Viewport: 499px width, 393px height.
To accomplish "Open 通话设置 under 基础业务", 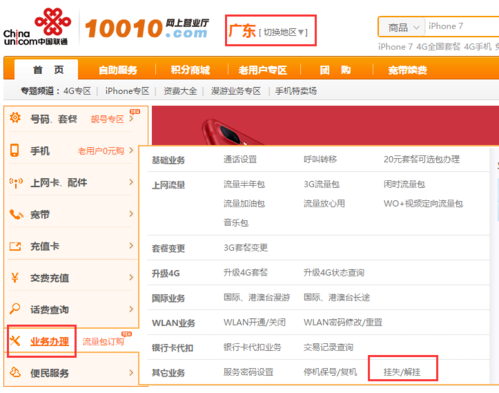I will click(x=240, y=159).
